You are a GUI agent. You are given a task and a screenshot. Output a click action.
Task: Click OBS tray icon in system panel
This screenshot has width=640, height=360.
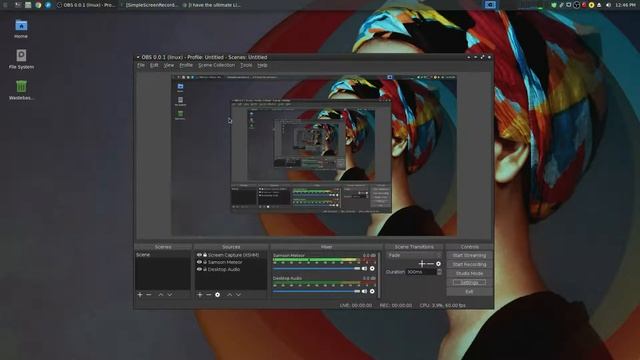click(576, 5)
